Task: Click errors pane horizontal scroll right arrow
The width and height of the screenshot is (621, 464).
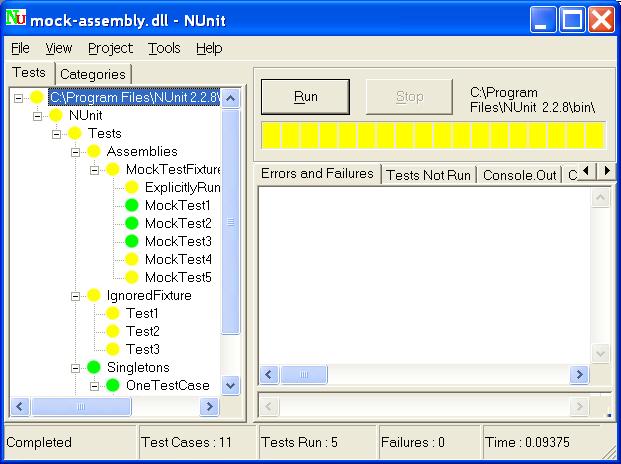Action: coord(579,375)
